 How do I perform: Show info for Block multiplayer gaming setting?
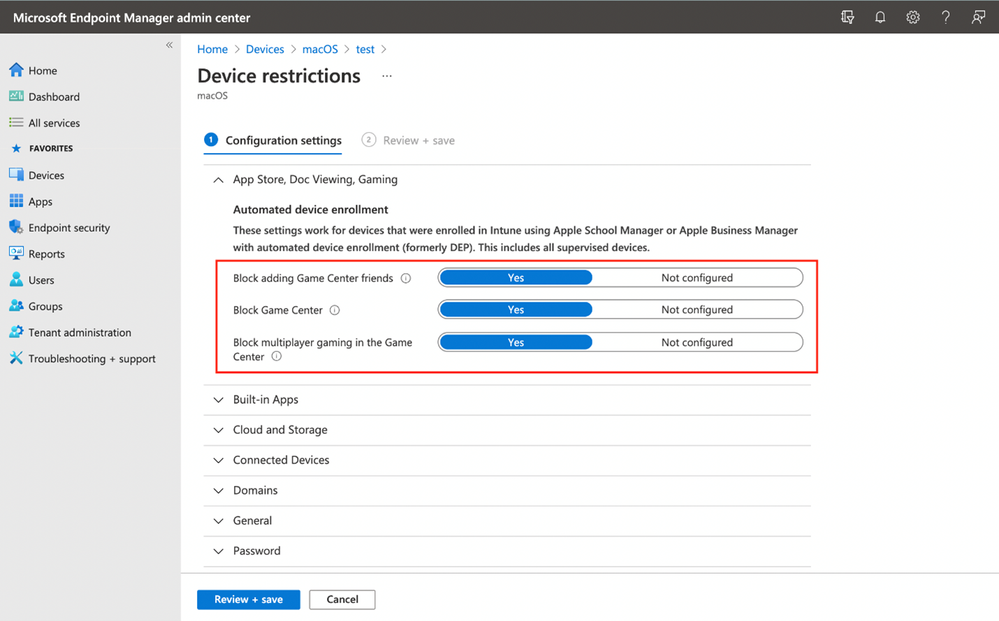pyautogui.click(x=277, y=357)
